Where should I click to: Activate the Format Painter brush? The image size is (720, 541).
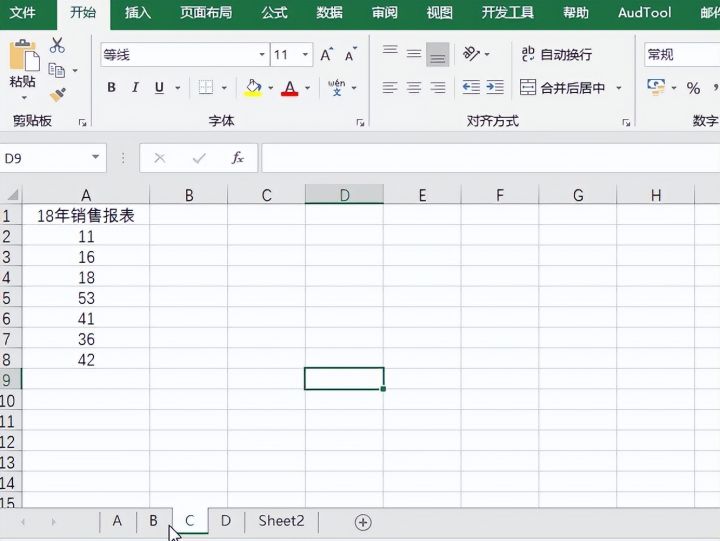tap(58, 94)
